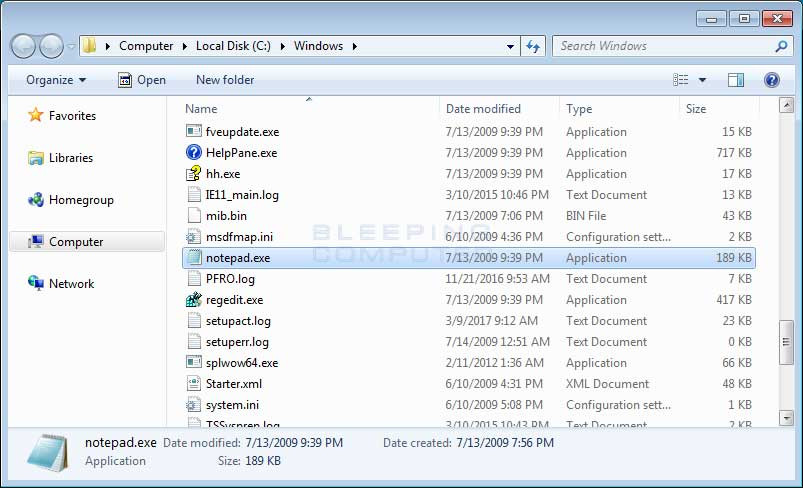The width and height of the screenshot is (803, 488).
Task: Select Libraries in navigation pane
Action: (x=70, y=158)
